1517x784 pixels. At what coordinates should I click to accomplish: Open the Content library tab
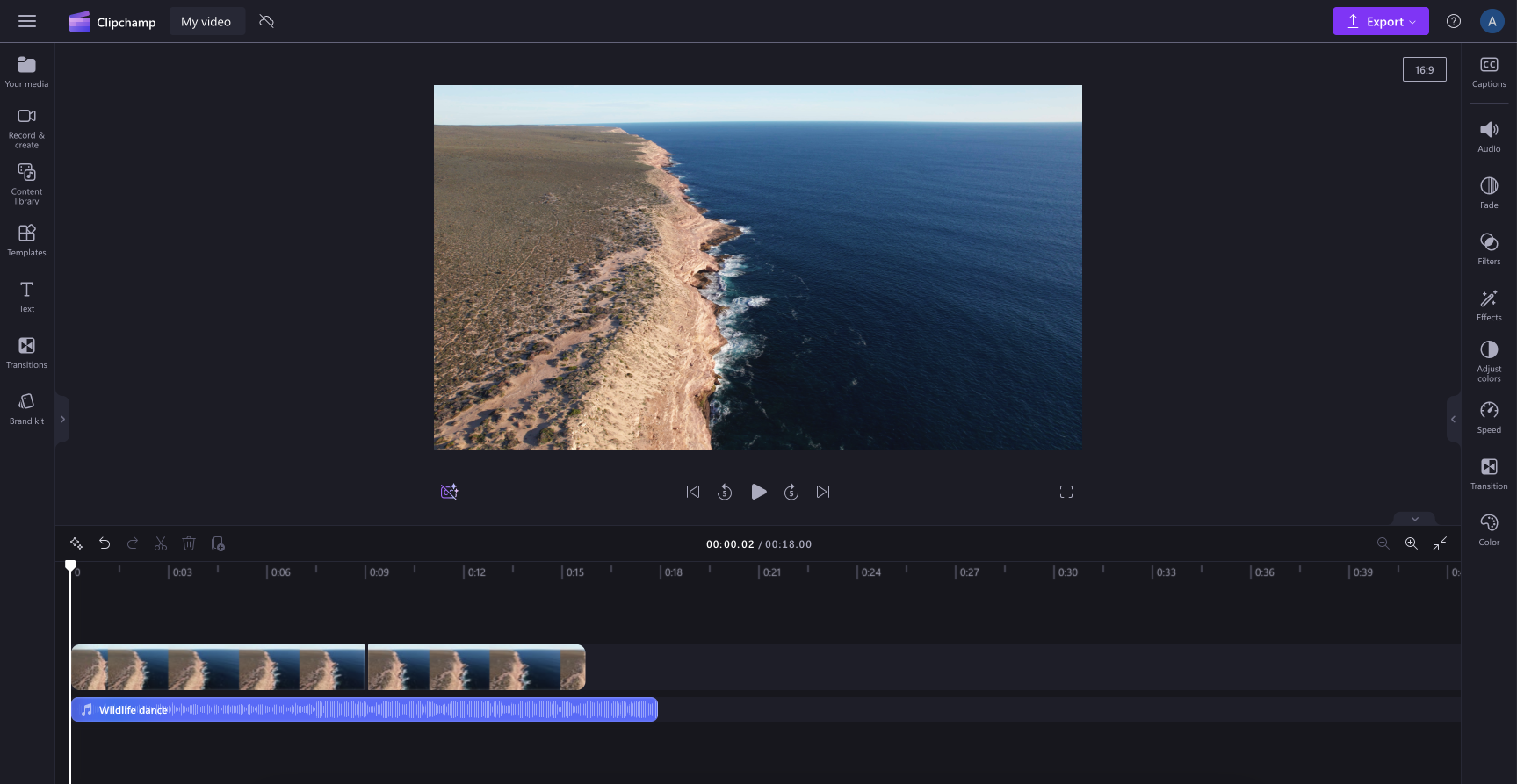(27, 184)
